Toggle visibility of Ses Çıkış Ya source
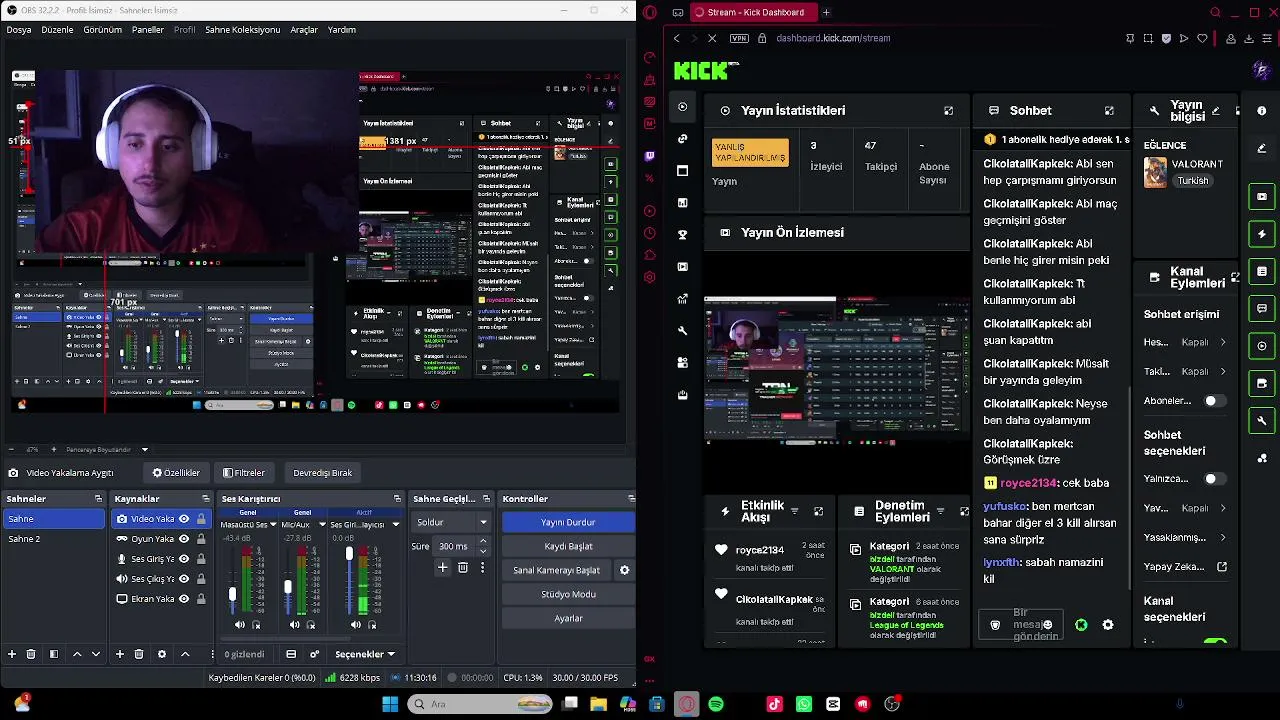 (x=184, y=579)
